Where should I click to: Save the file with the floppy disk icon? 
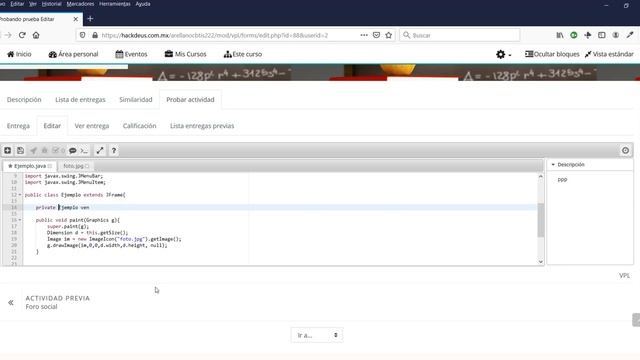tap(20, 151)
